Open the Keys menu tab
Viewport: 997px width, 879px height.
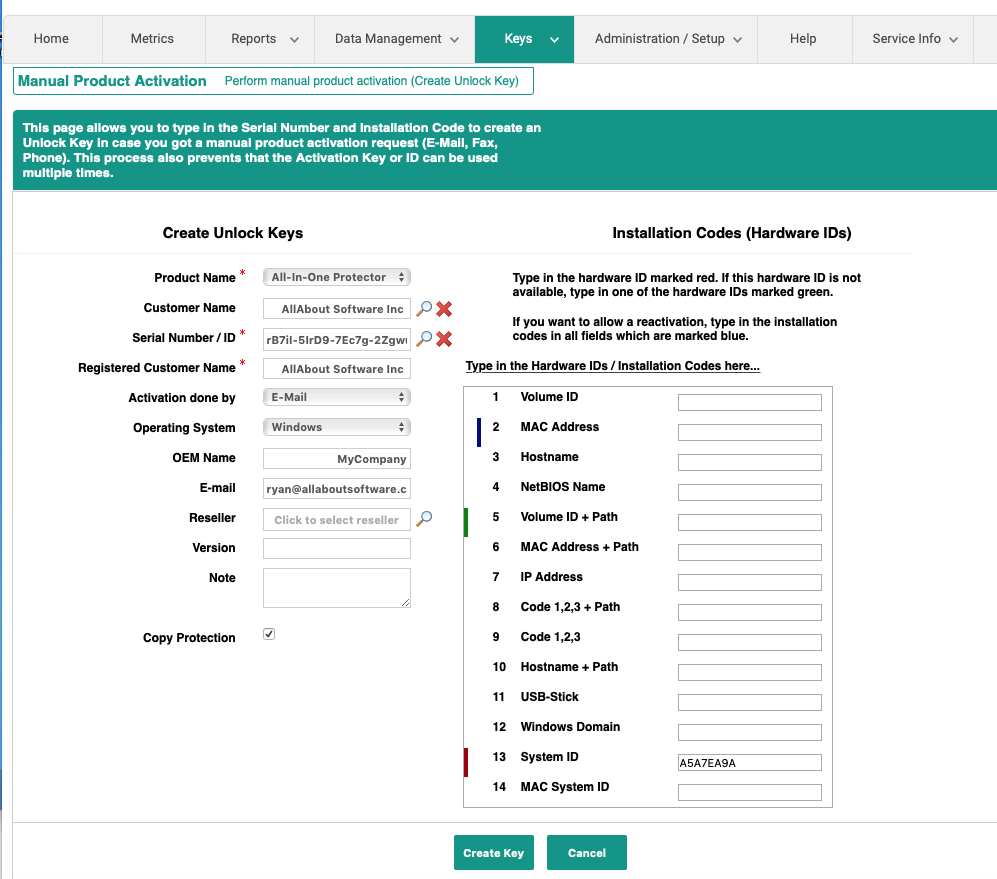click(x=524, y=39)
